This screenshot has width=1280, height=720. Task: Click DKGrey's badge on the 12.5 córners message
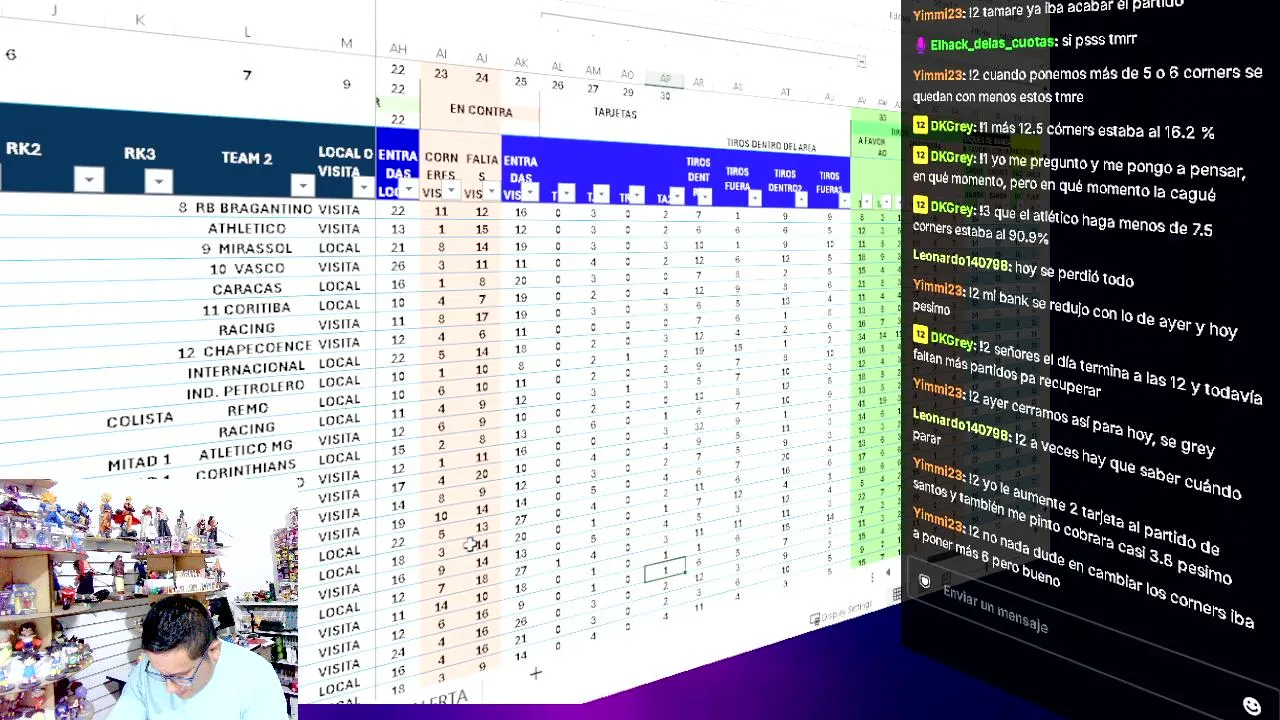(x=920, y=125)
